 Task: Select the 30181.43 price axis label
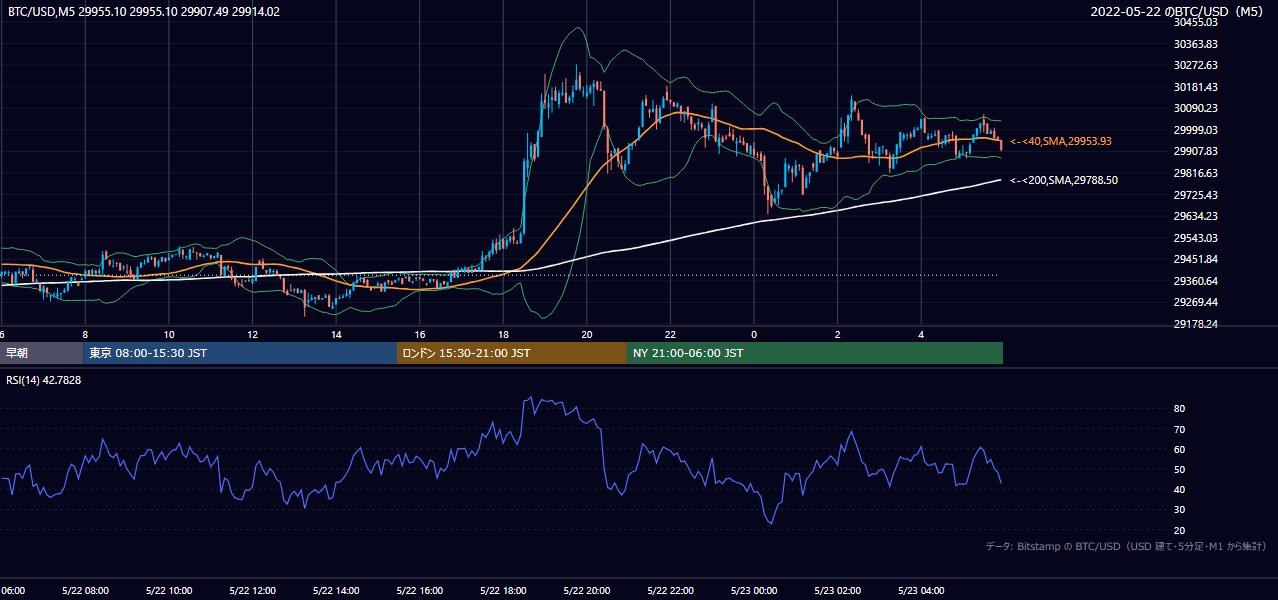click(1196, 87)
